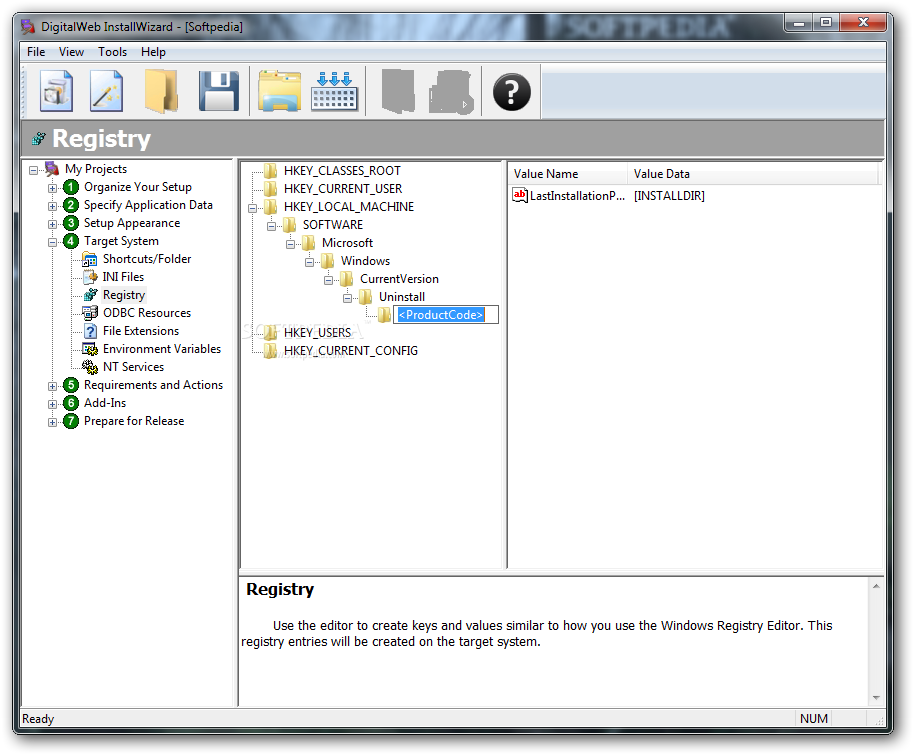Open the File menu

pyautogui.click(x=36, y=52)
